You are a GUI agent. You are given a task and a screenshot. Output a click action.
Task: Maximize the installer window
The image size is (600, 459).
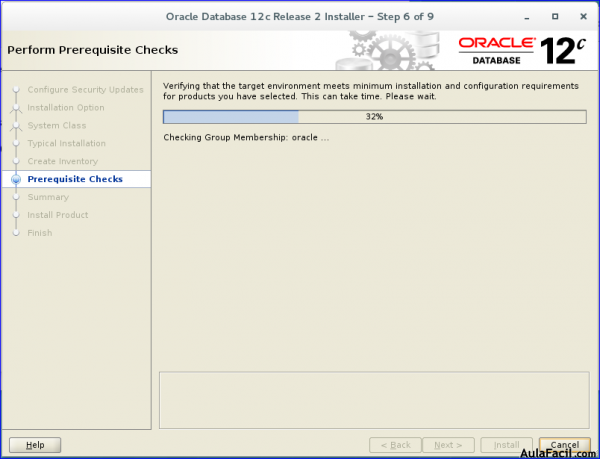click(x=555, y=16)
